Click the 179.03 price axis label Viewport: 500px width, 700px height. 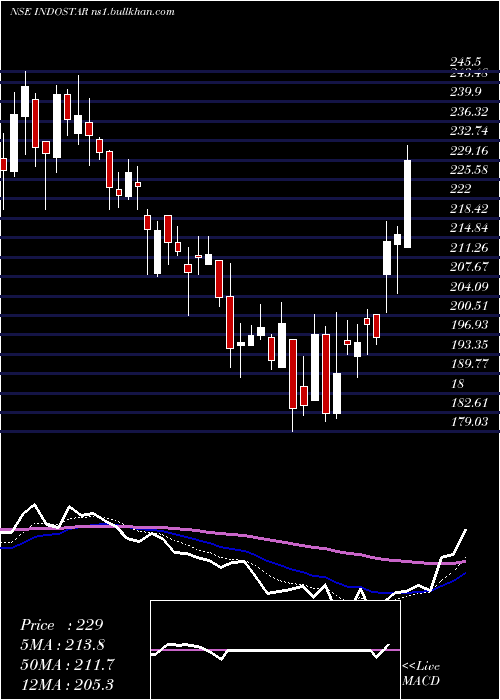[469, 422]
